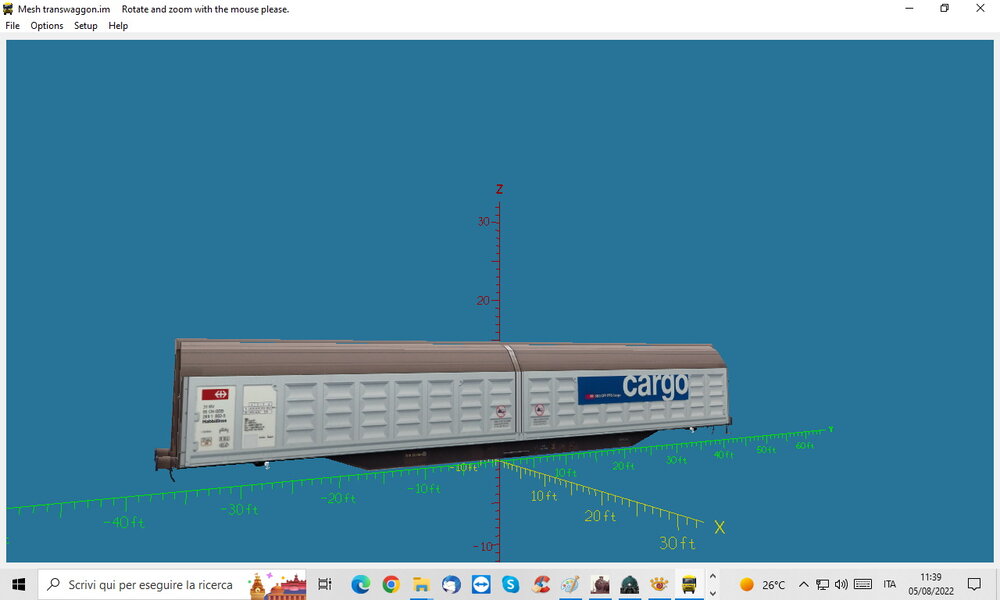Select the yellow train Mesh Viewer taskbar icon
This screenshot has width=1000, height=600.
(x=689, y=584)
